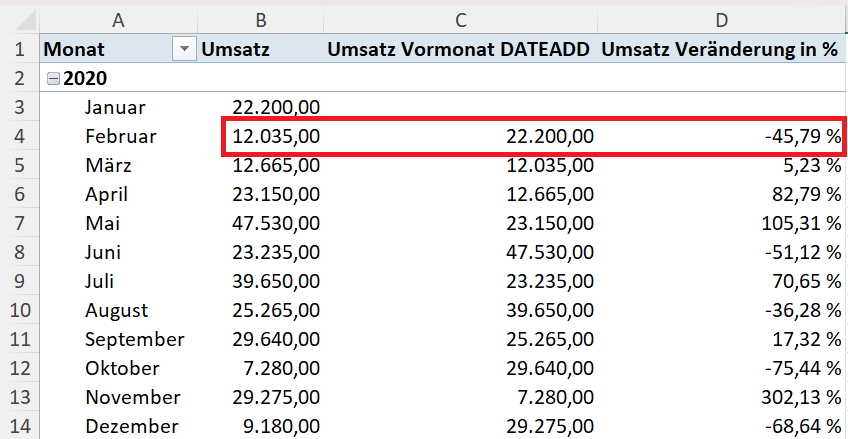
Task: Click Umsatz Vormonat DATEADD header cell
Action: (460, 49)
